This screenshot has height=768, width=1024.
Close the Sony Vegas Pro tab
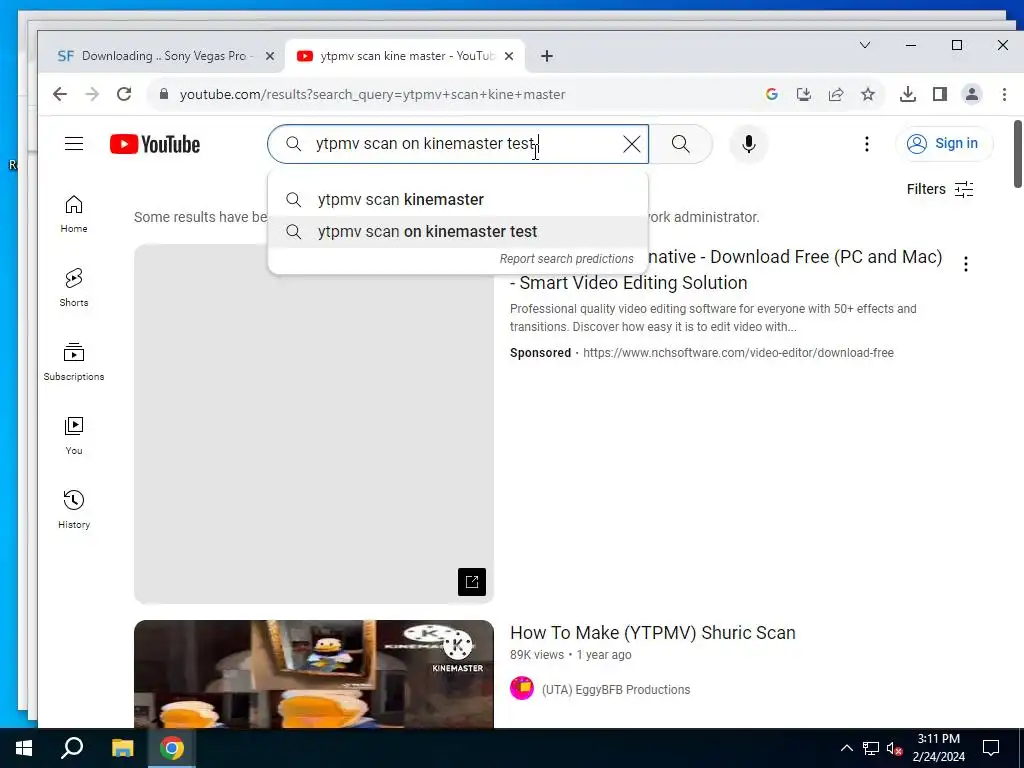pyautogui.click(x=270, y=56)
